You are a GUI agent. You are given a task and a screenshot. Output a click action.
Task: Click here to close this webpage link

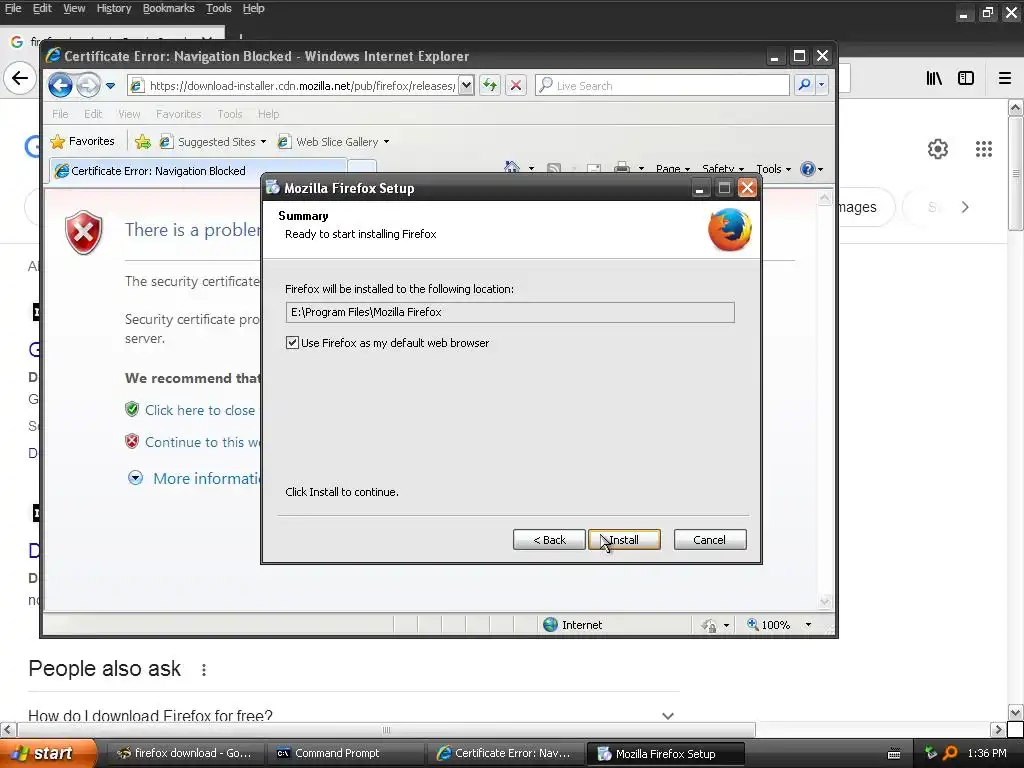click(200, 410)
